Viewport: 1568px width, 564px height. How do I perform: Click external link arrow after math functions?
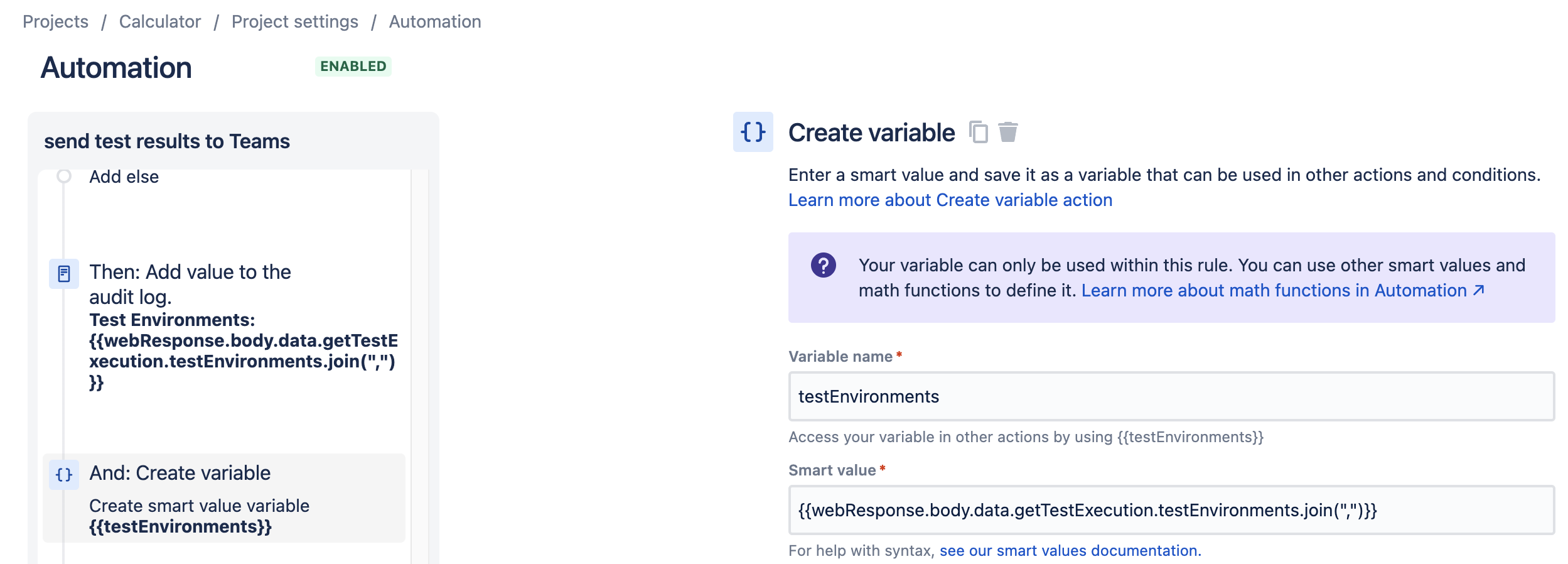pyautogui.click(x=1479, y=290)
